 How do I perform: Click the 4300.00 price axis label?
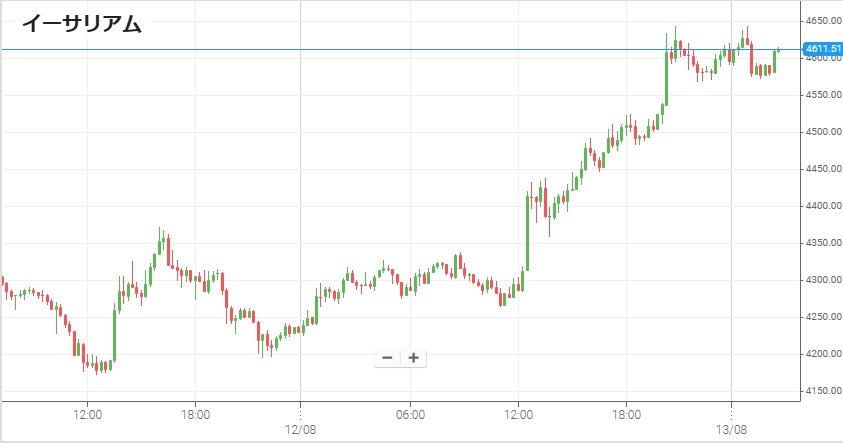[824, 280]
